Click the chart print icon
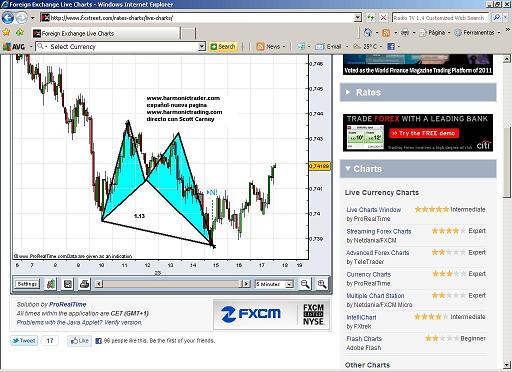Image resolution: width=512 pixels, height=372 pixels. (84, 284)
